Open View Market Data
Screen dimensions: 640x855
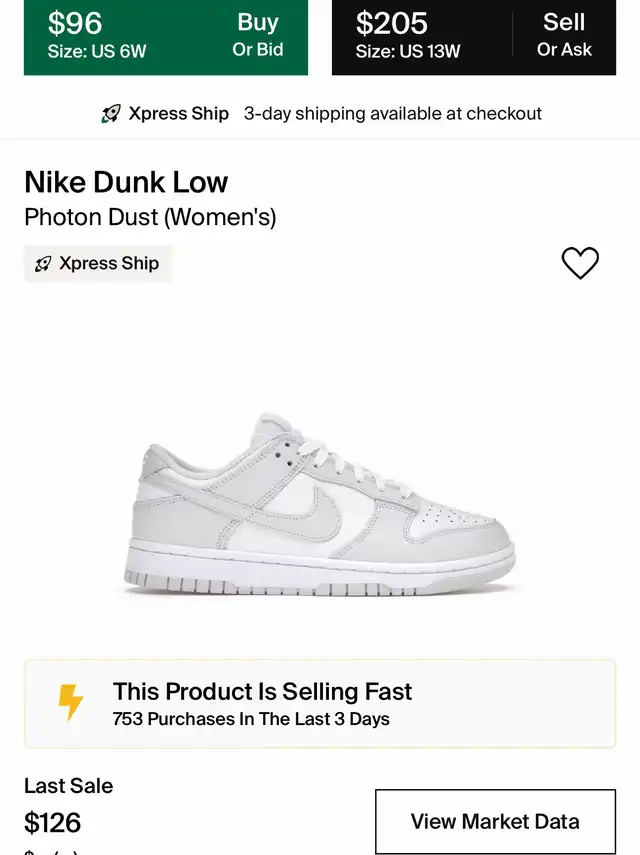click(495, 821)
